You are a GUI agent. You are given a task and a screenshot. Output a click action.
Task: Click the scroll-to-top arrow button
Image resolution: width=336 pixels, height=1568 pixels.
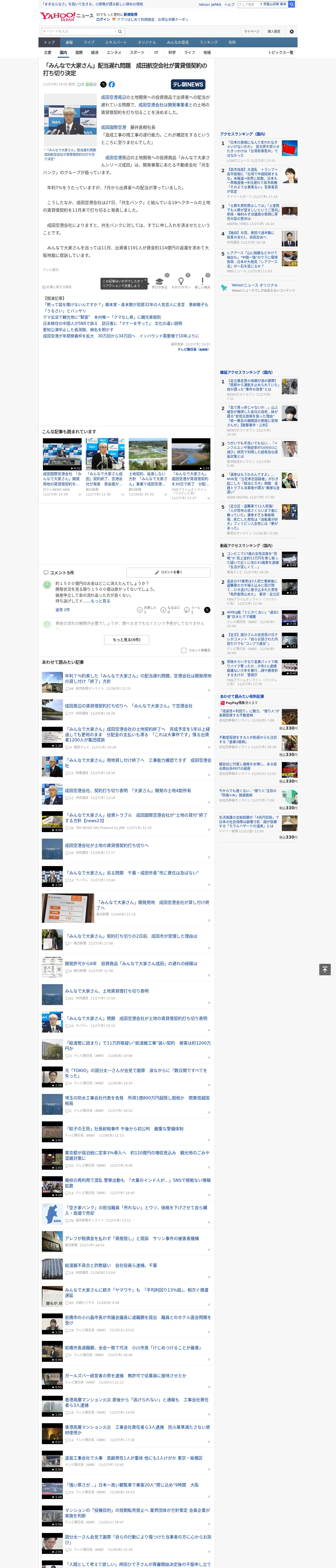(x=325, y=970)
